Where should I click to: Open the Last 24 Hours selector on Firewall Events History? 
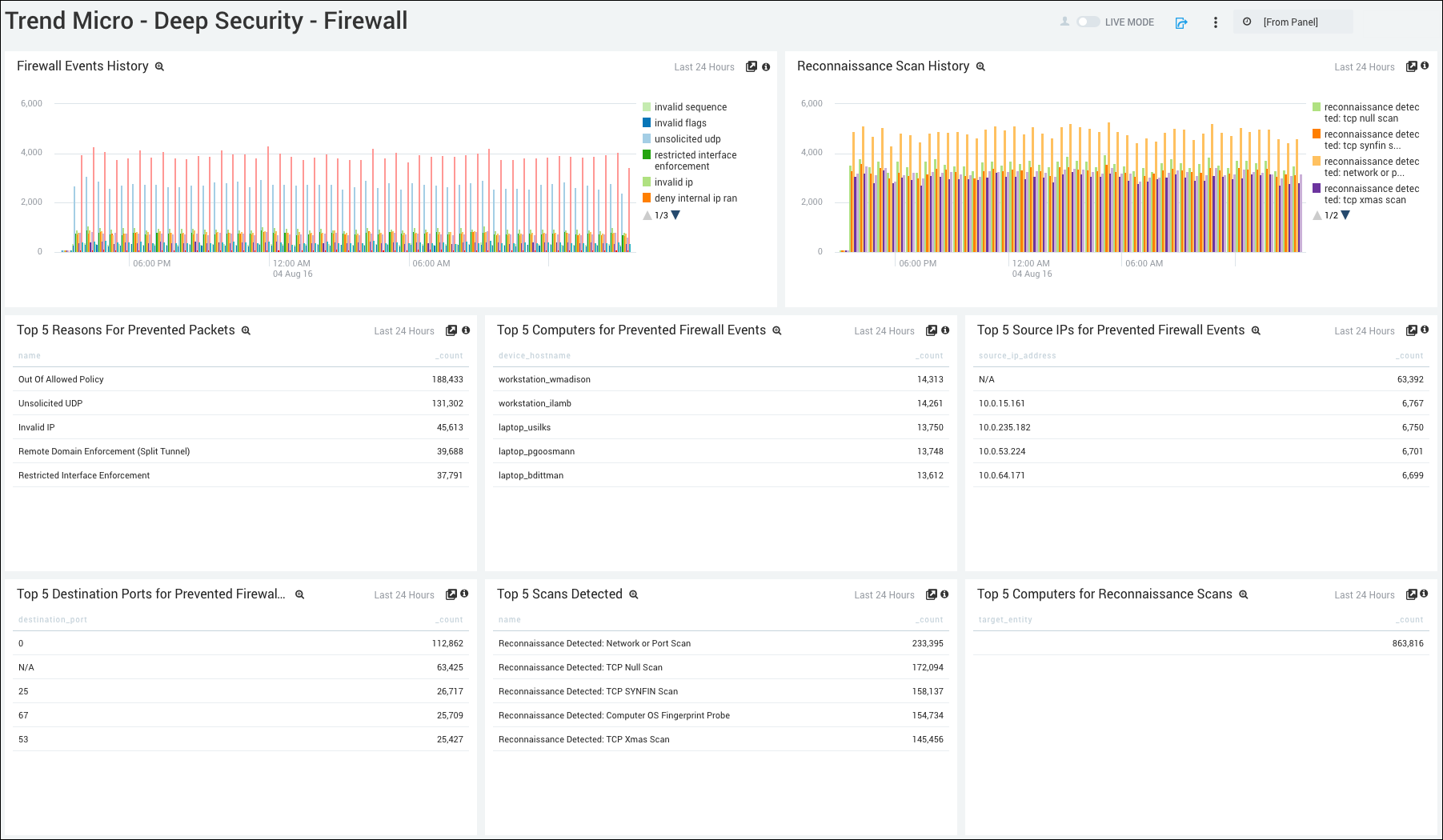(x=704, y=67)
